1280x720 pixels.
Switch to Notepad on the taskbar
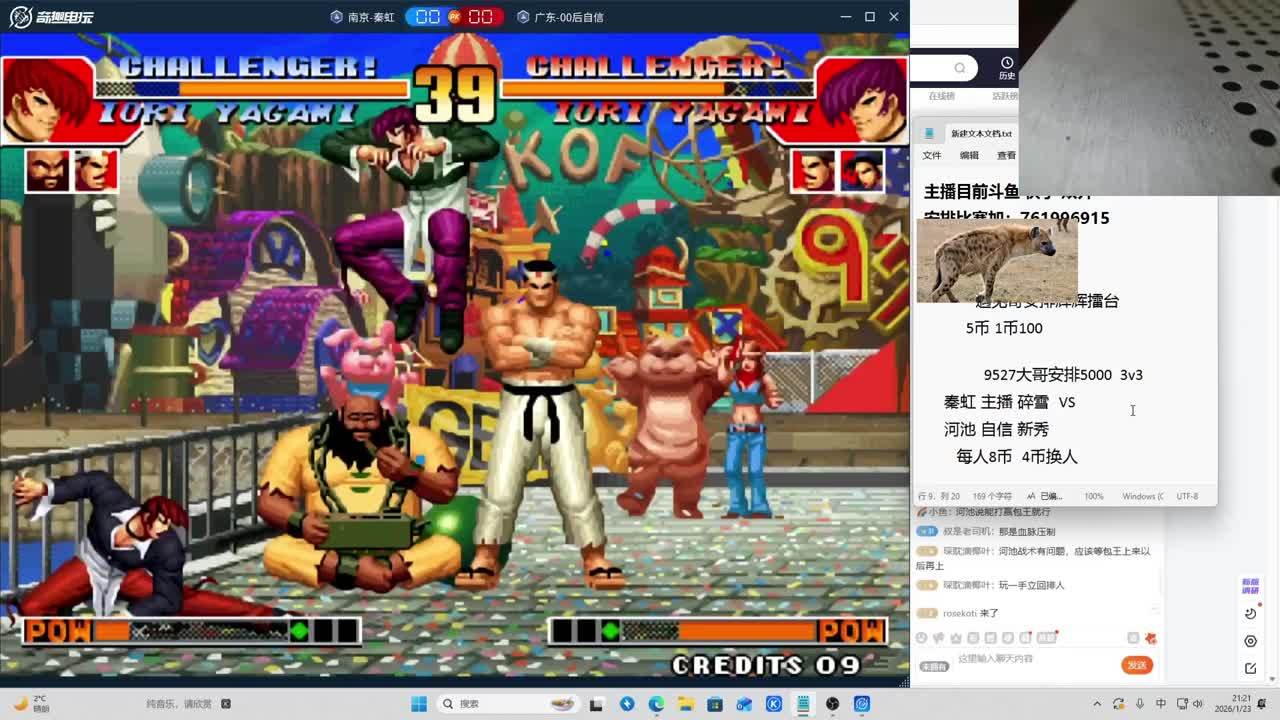click(803, 704)
